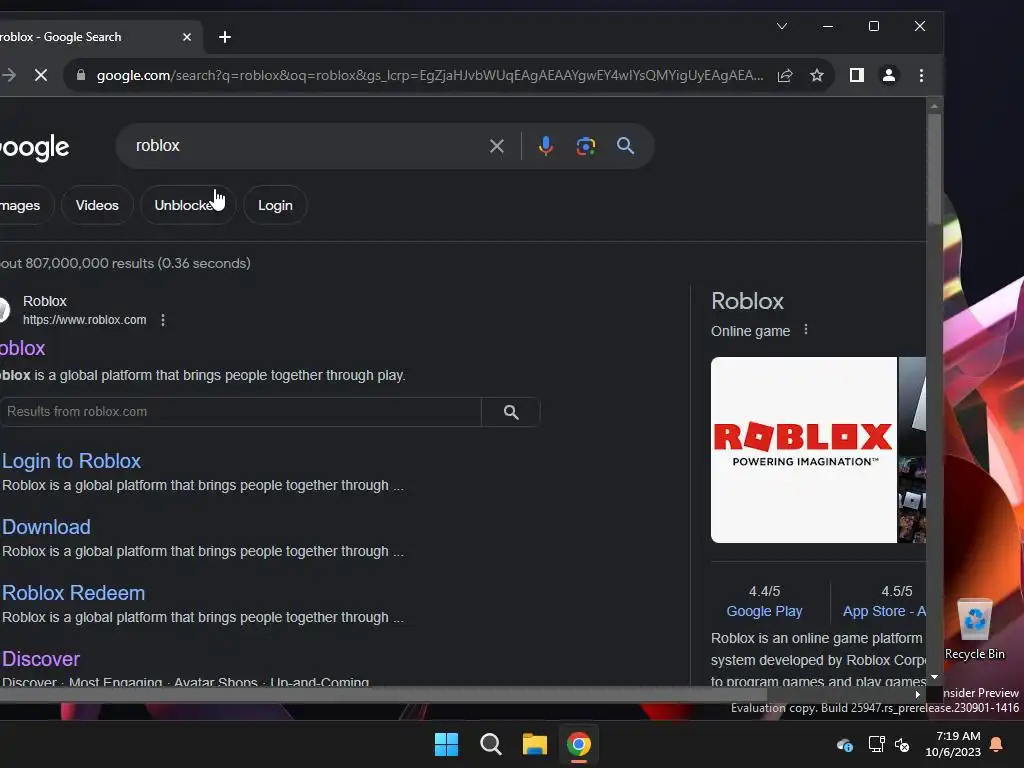
Task: Switch to Videos results
Action: point(97,205)
